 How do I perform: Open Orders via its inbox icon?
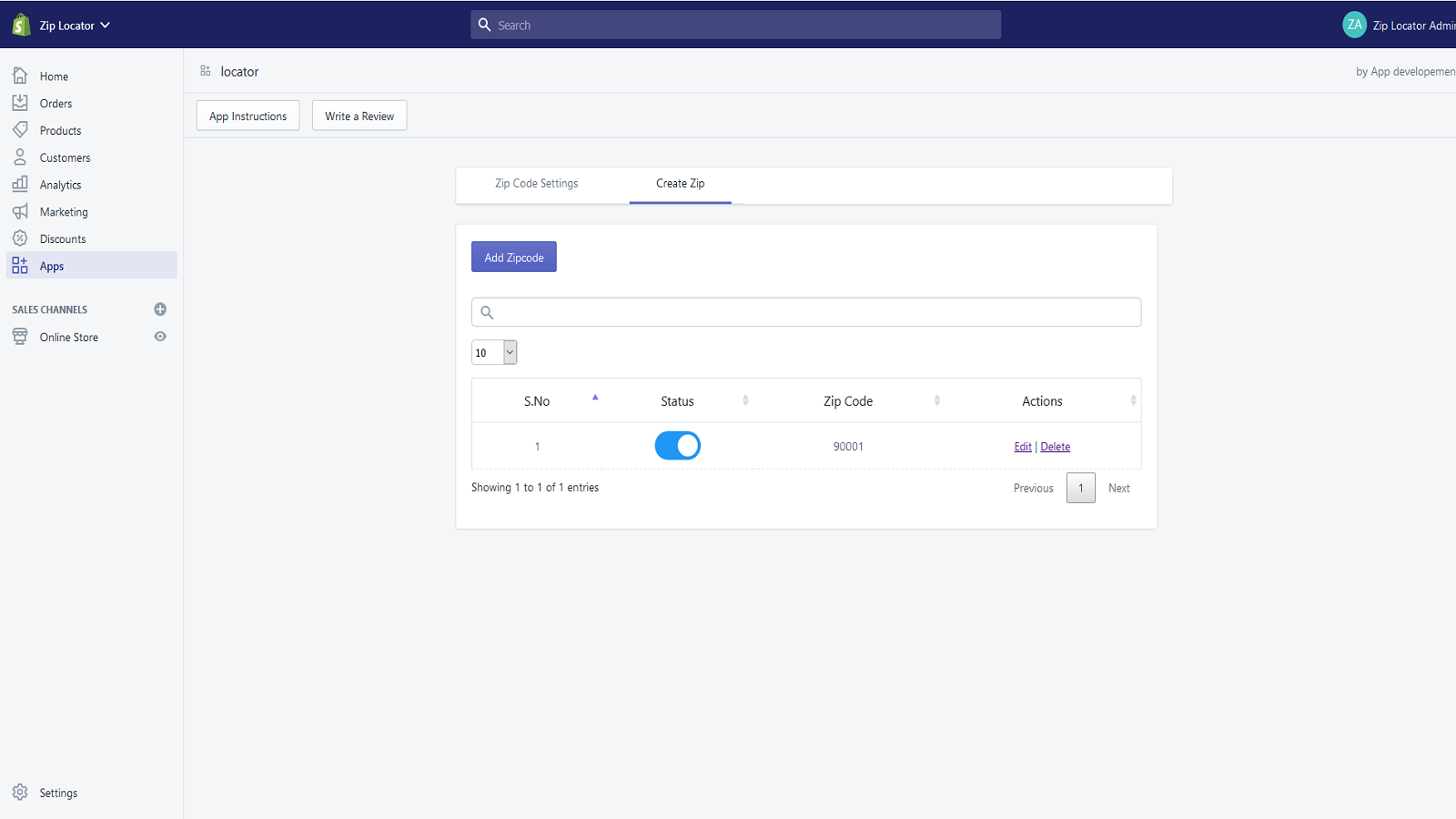coord(20,103)
